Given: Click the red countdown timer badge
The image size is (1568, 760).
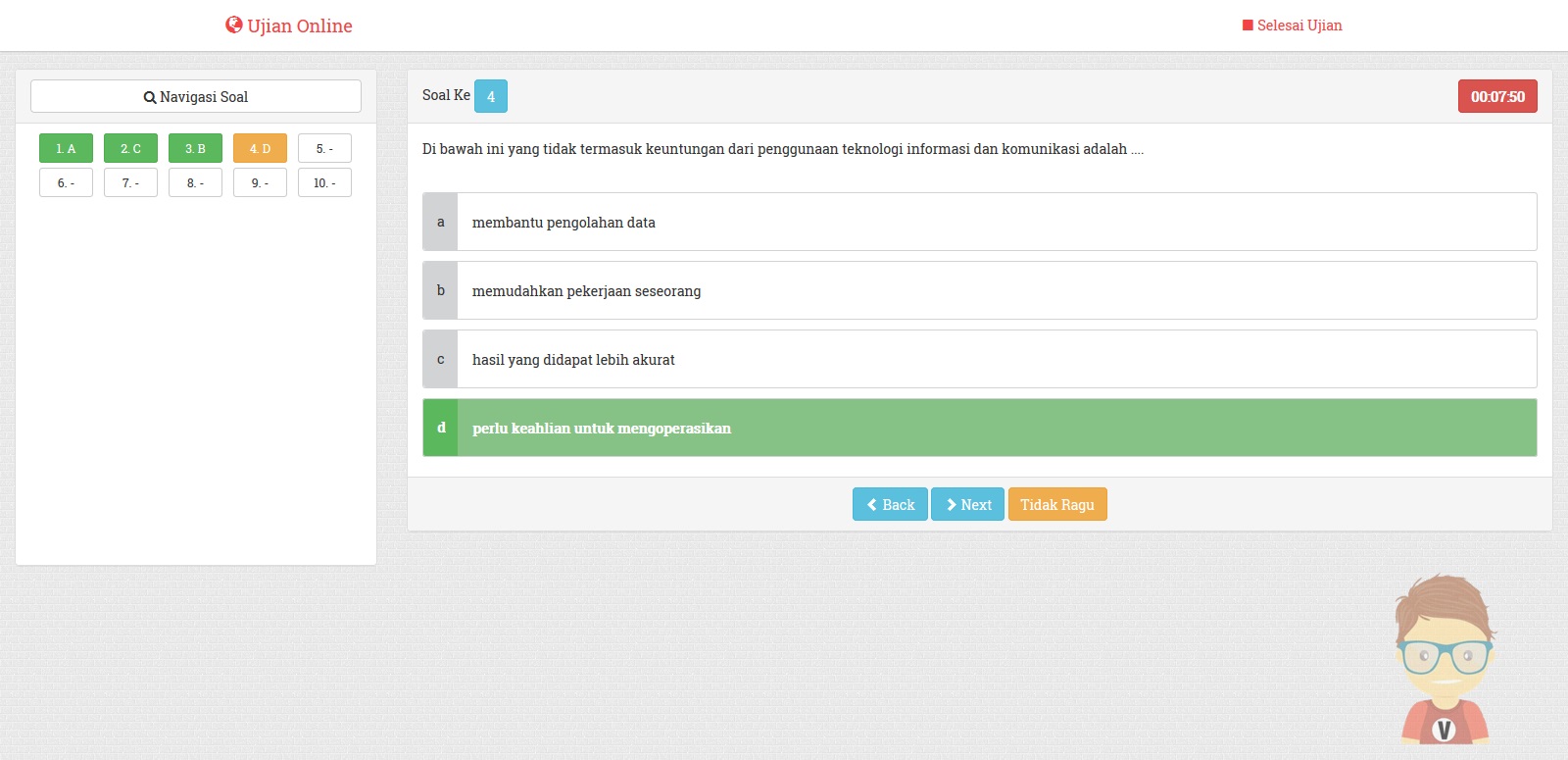Looking at the screenshot, I should [x=1497, y=96].
